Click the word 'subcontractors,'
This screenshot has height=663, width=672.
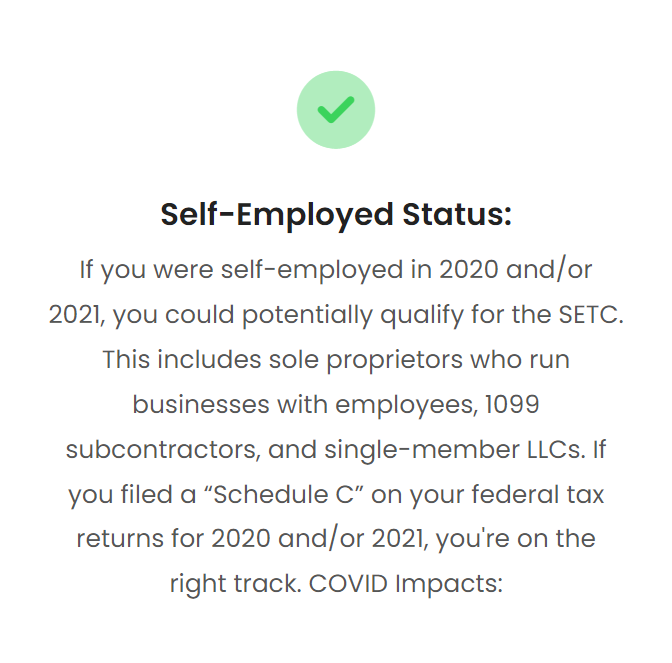tap(163, 450)
